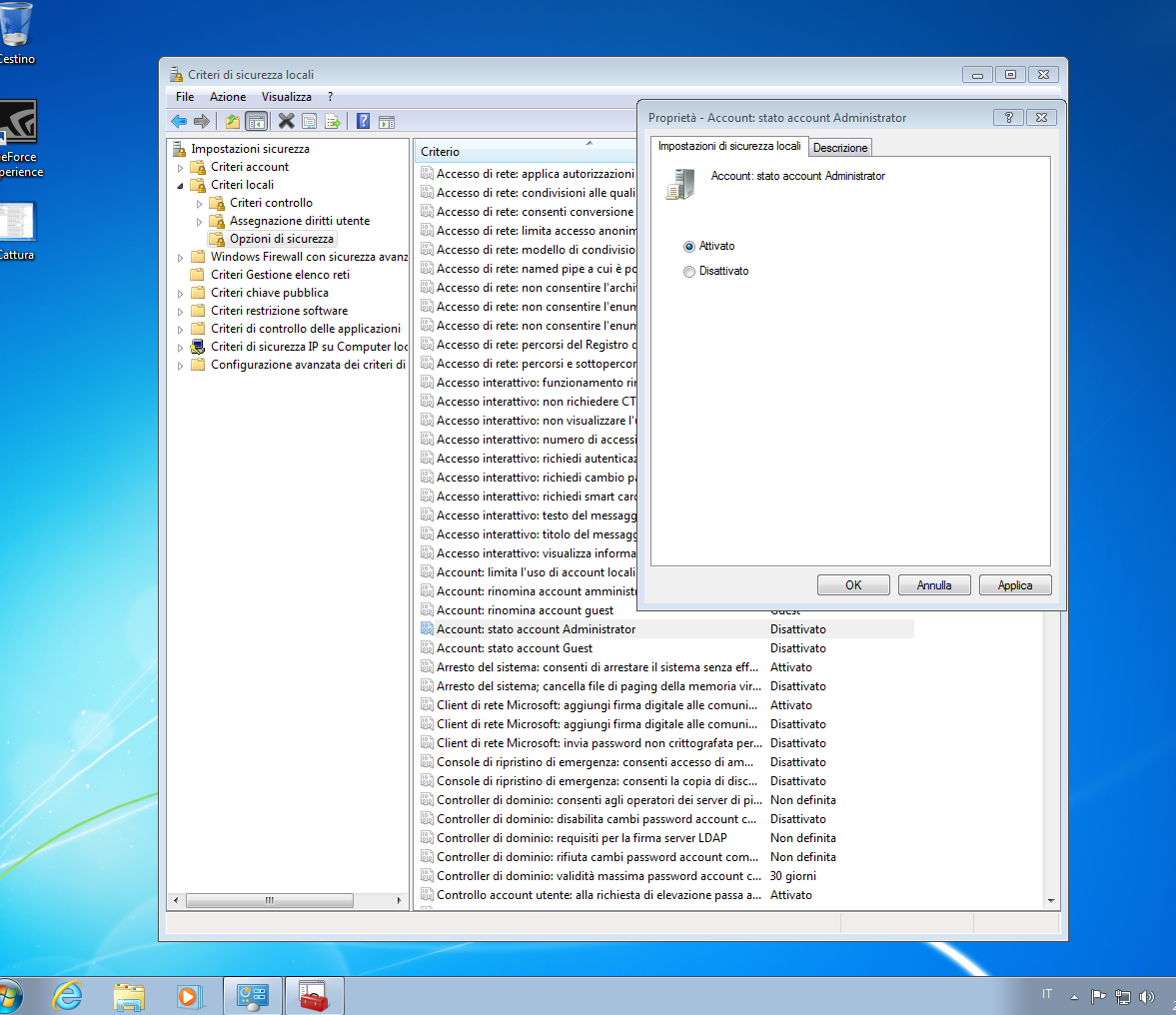The width and height of the screenshot is (1176, 1015).
Task: Toggle the Show/Hide Console Tree icon
Action: coord(256,121)
